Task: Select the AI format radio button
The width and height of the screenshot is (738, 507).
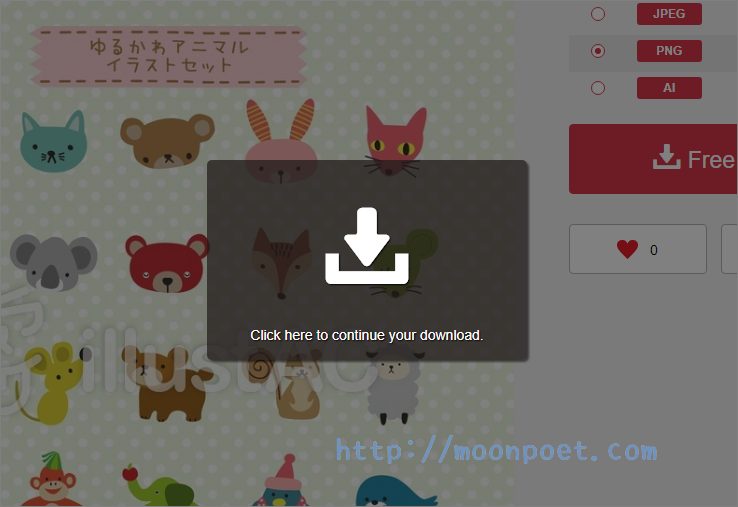Action: tap(598, 88)
